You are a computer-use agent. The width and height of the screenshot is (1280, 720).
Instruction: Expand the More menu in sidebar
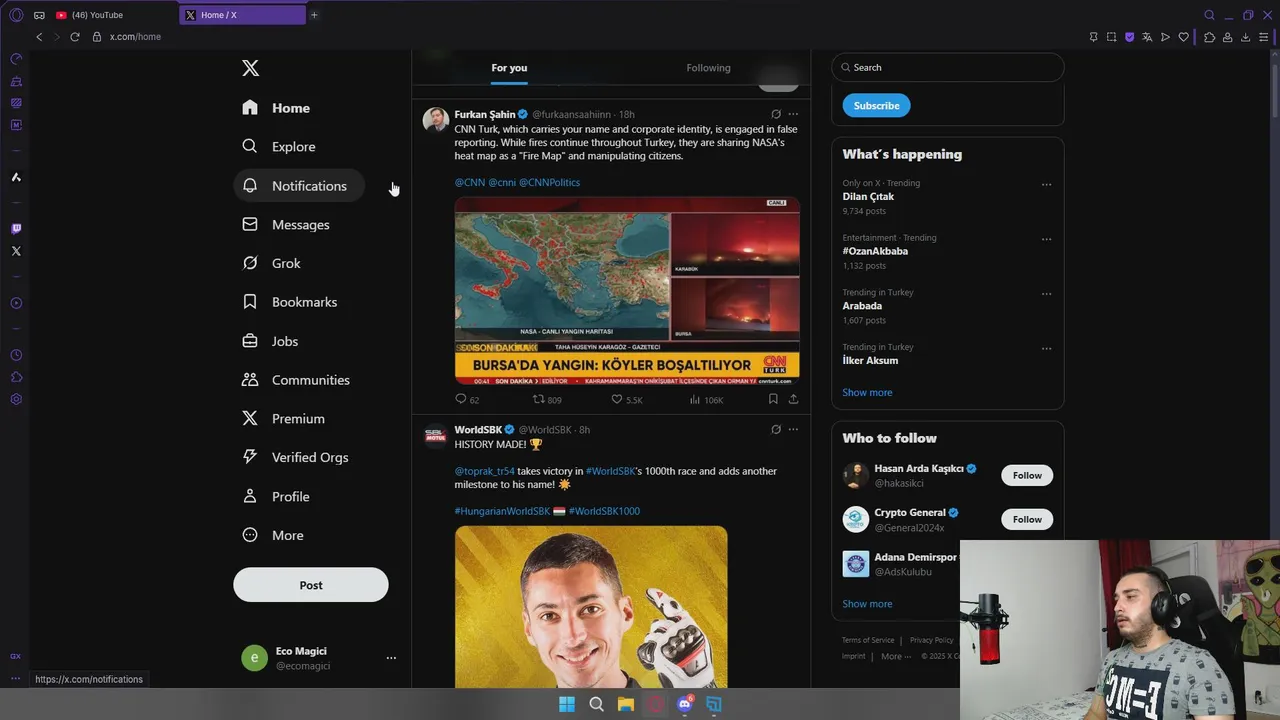pos(273,535)
